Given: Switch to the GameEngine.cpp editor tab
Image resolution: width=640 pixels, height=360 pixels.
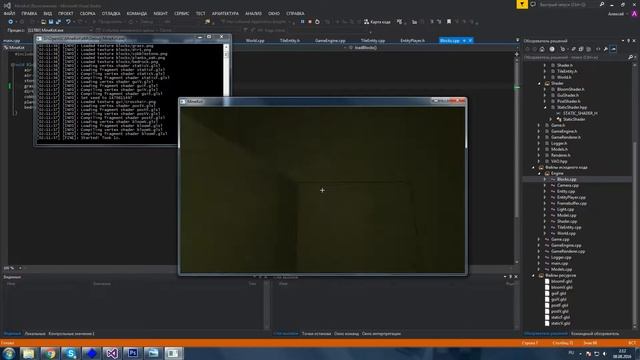Looking at the screenshot, I should point(330,41).
